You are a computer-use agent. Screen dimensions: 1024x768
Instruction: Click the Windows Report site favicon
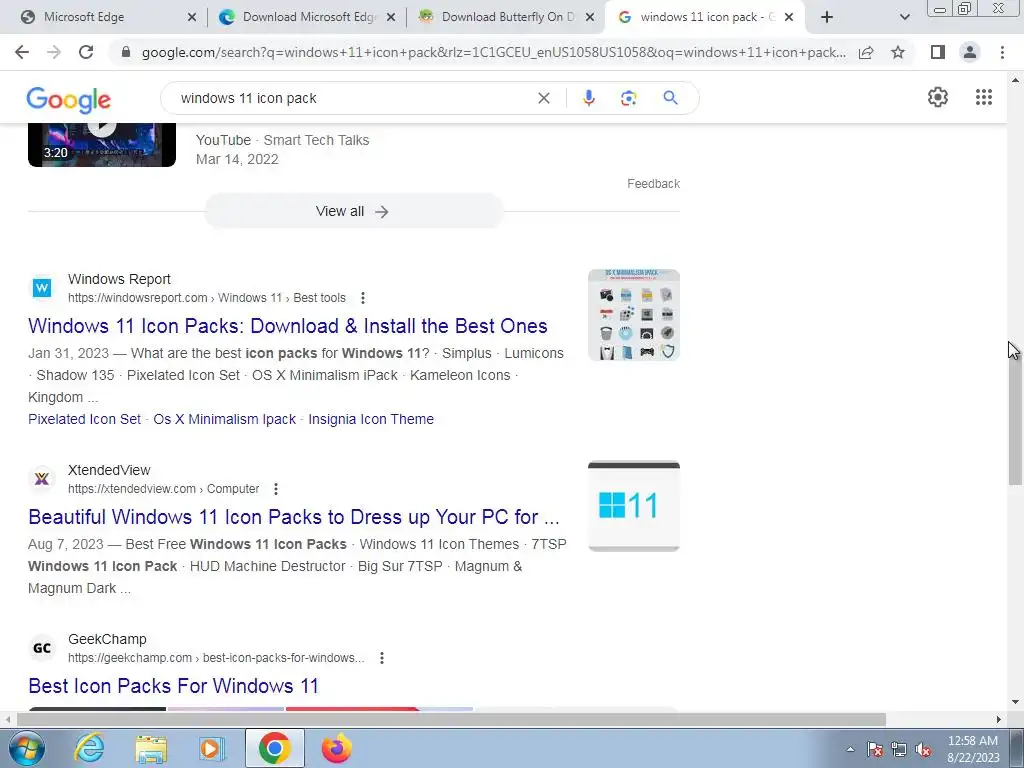(x=42, y=287)
